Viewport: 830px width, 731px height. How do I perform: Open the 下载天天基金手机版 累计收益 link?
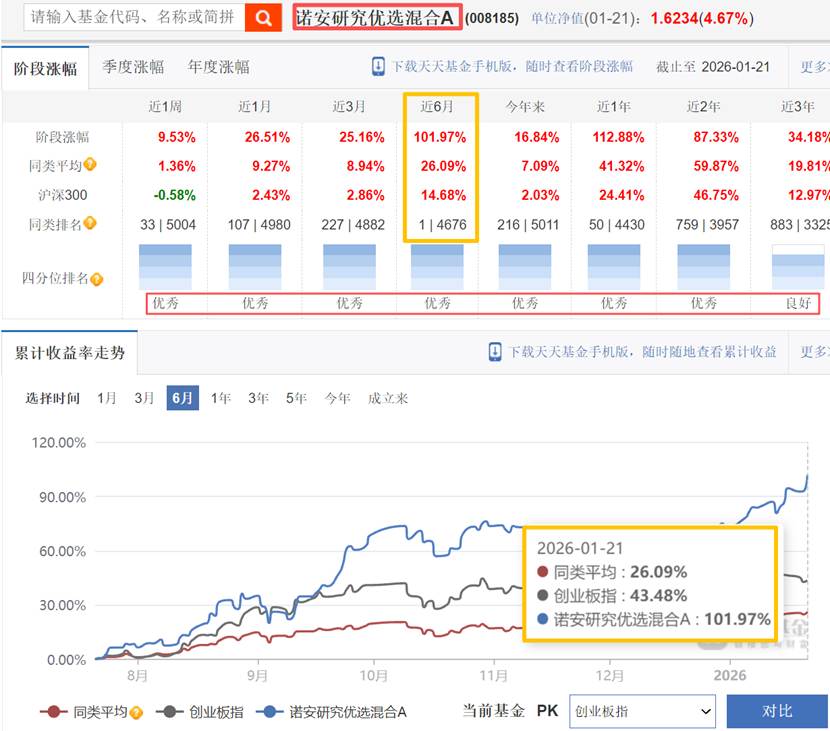tap(642, 351)
